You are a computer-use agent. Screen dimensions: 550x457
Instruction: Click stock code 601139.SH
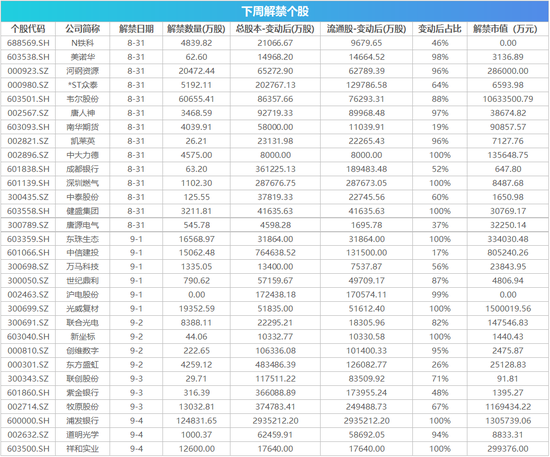[28, 183]
